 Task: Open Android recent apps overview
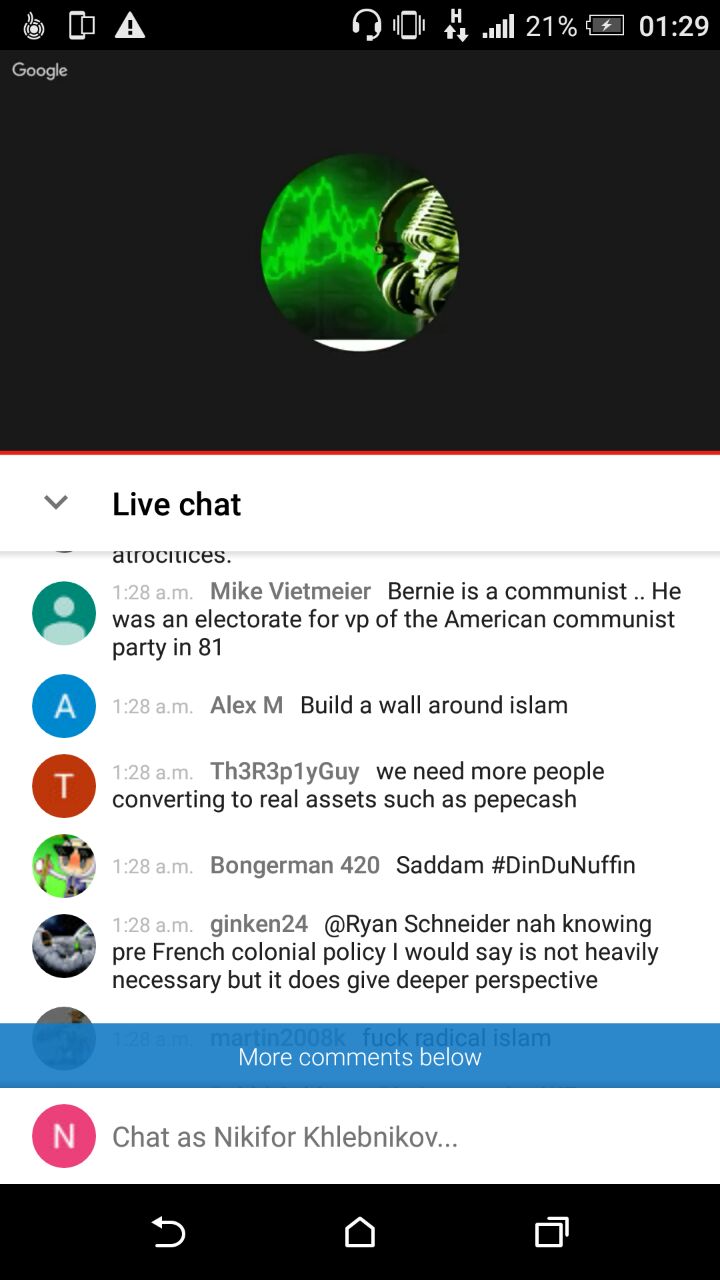551,1232
